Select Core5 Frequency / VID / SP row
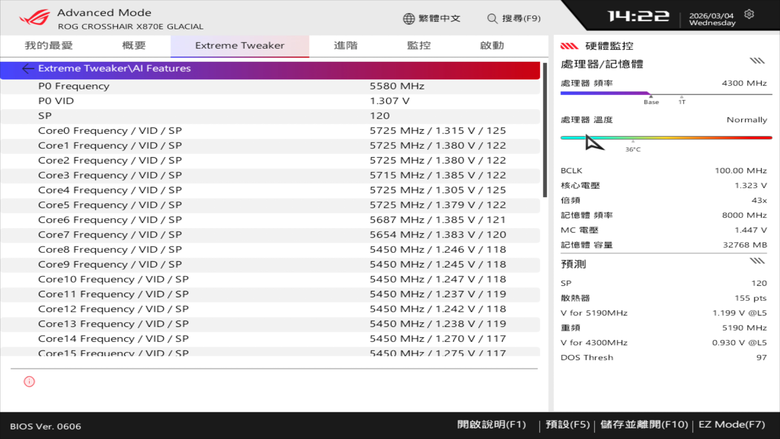 [270, 205]
